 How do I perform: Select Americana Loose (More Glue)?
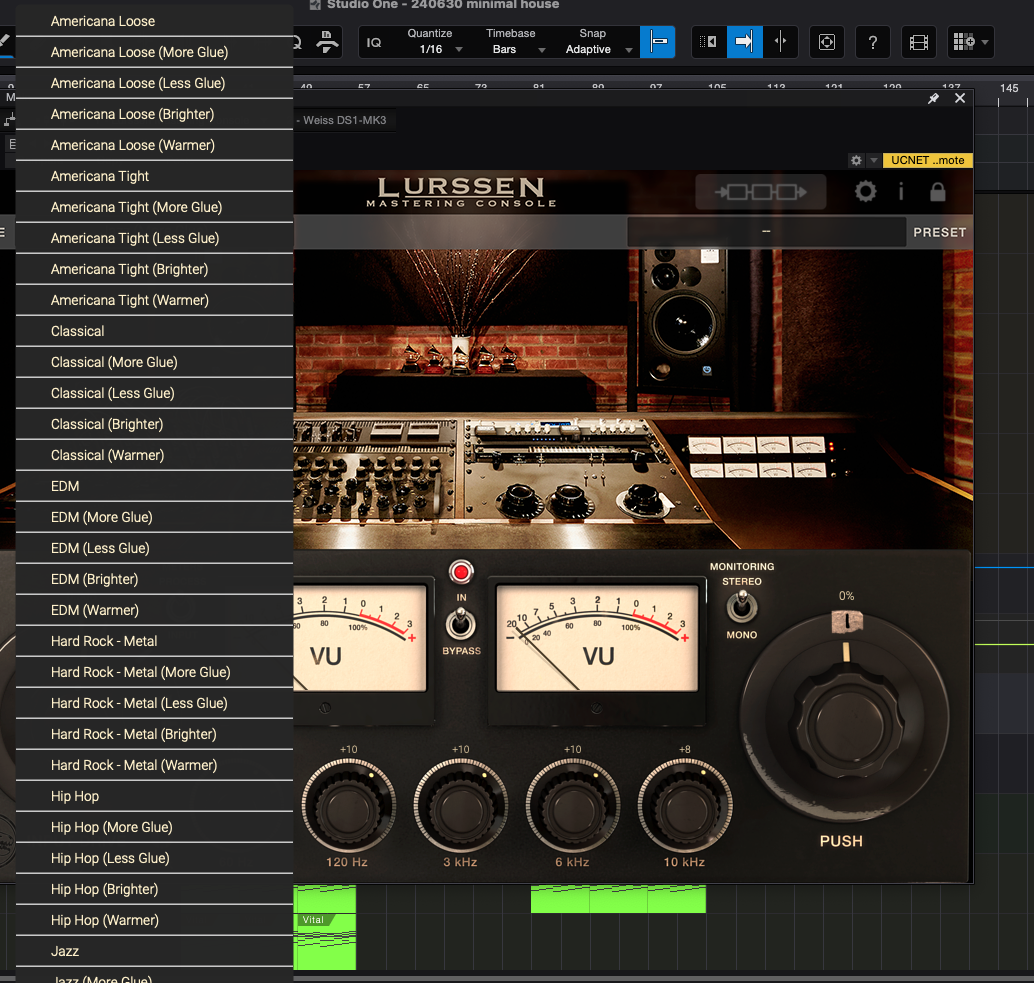pos(154,52)
